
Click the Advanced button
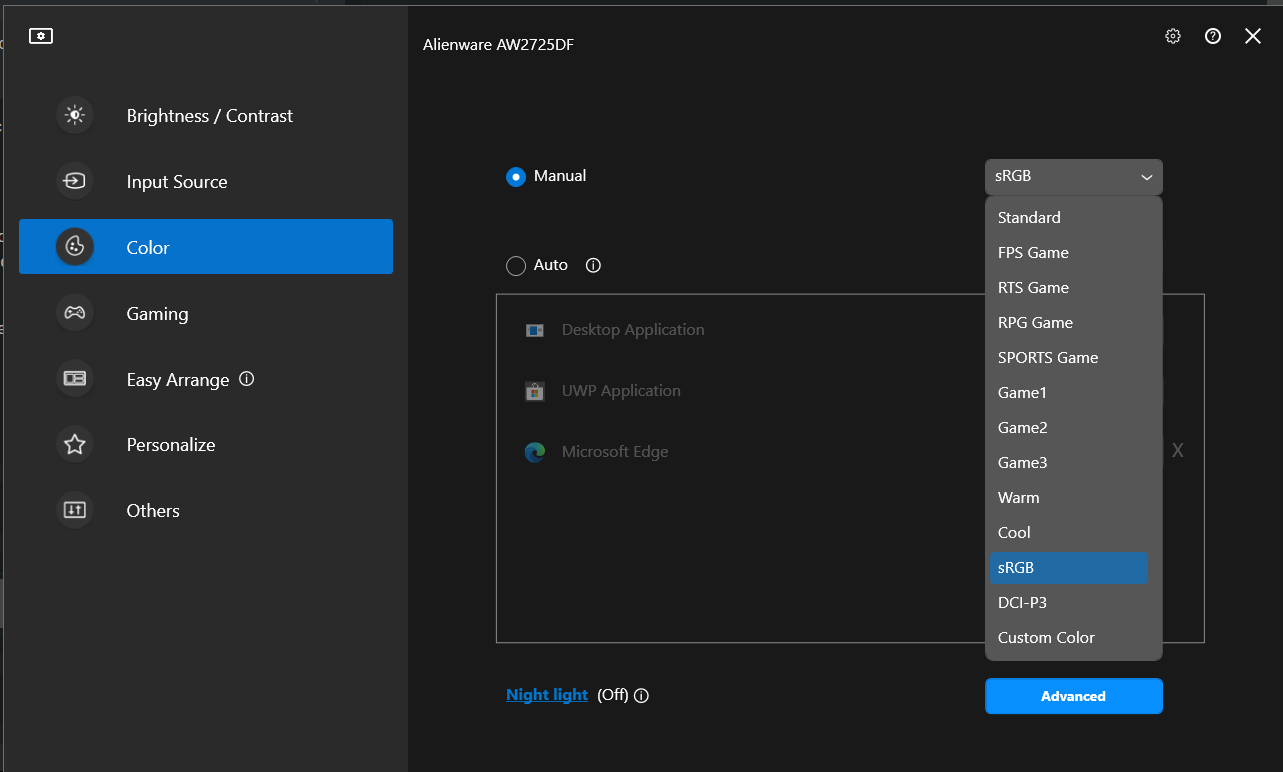click(1074, 696)
